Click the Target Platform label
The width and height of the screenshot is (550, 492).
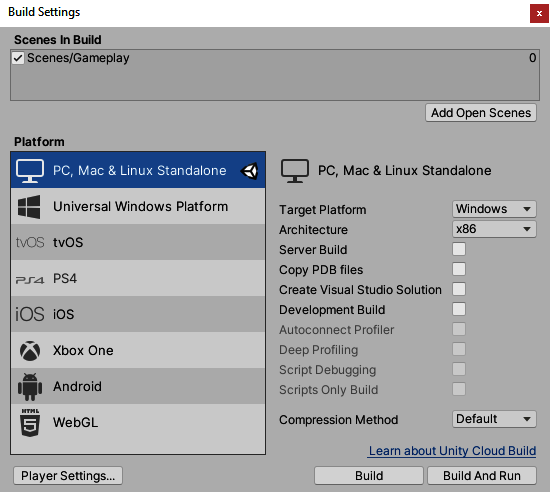322,210
